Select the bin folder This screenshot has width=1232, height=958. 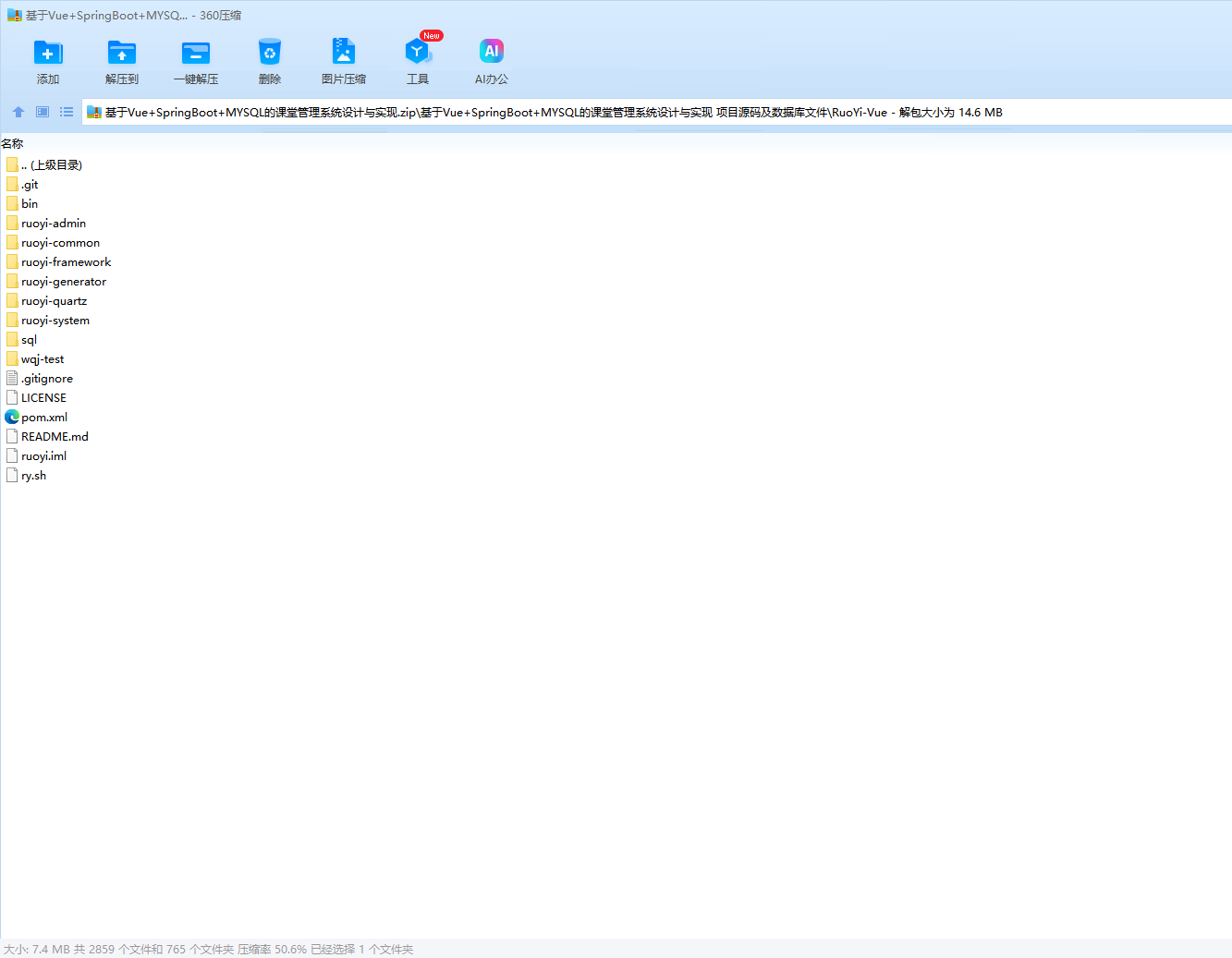tap(22, 203)
